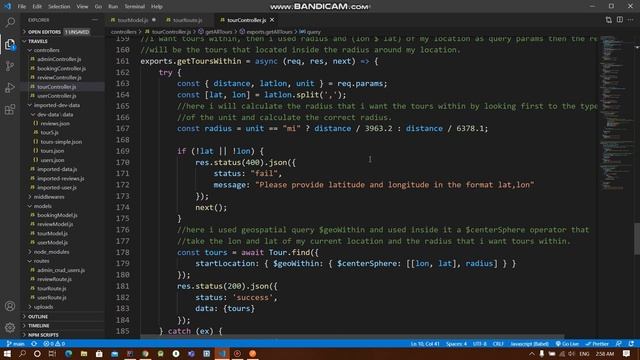Select language mode JavaScript (Babel)
Viewport: 640px width, 360px height.
click(529, 344)
